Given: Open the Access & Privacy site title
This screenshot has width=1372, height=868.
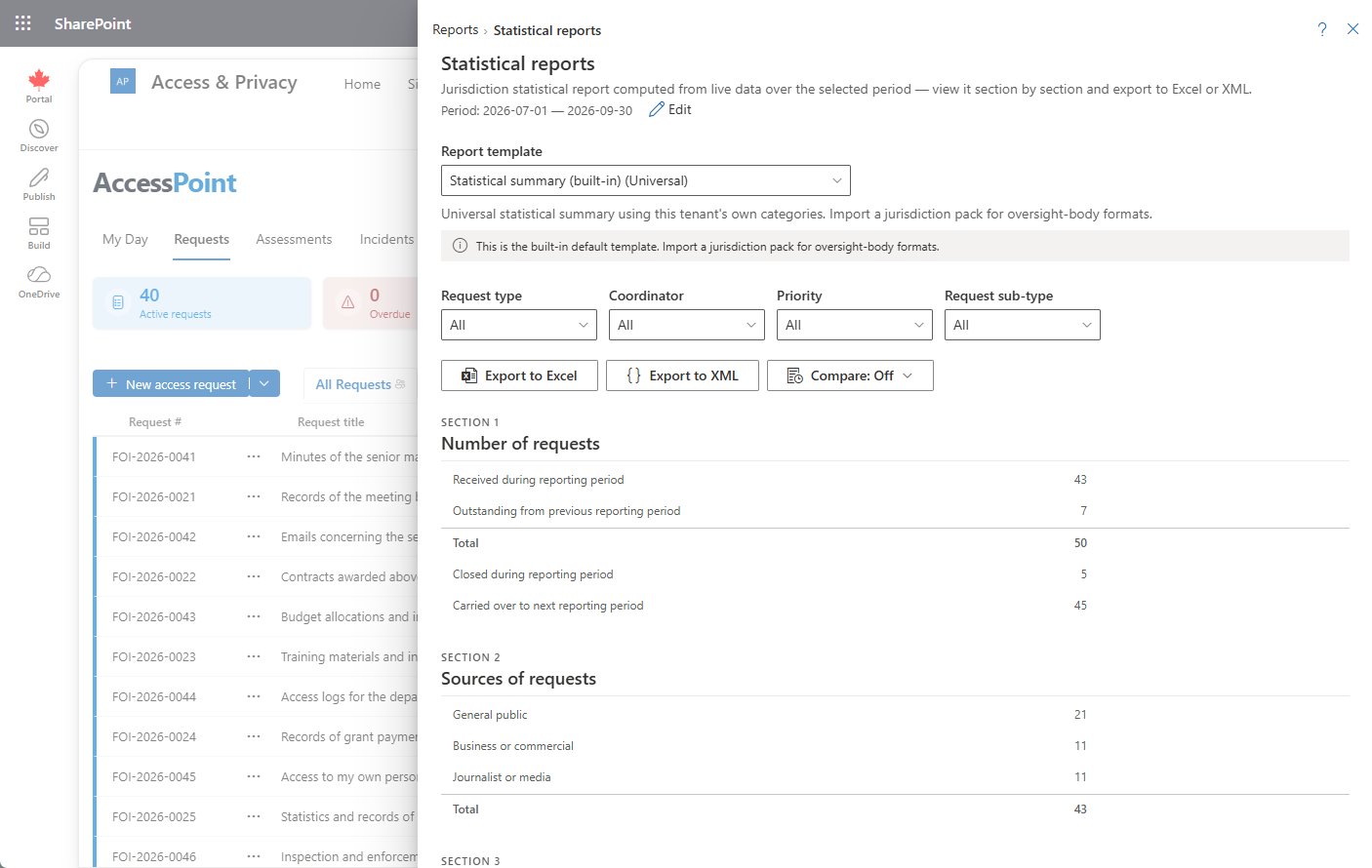Looking at the screenshot, I should (224, 82).
